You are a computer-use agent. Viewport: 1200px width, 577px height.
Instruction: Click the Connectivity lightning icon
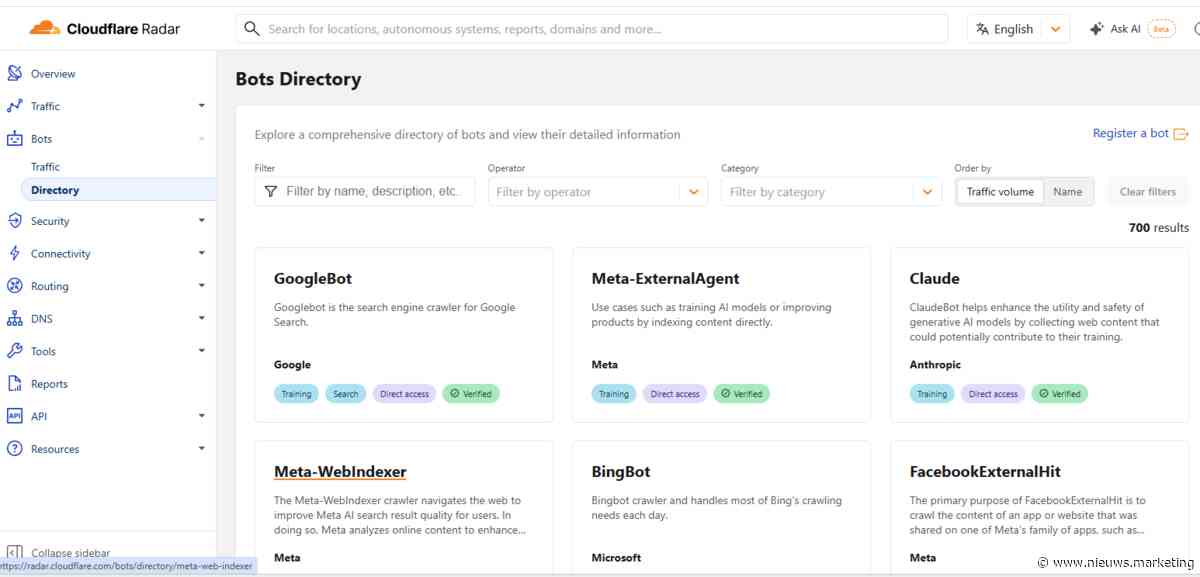[x=14, y=254]
